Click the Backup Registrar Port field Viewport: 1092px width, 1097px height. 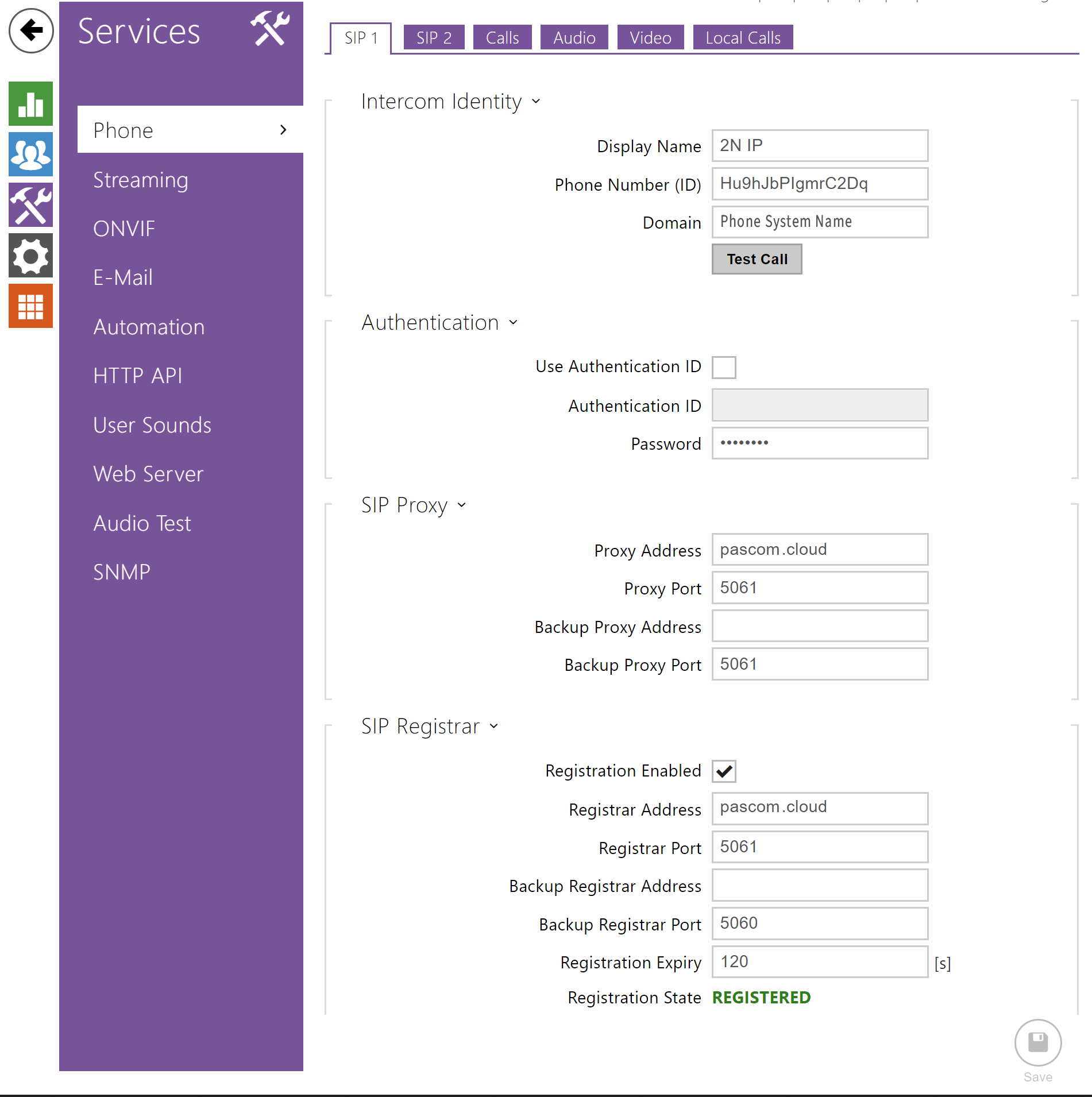(x=820, y=924)
